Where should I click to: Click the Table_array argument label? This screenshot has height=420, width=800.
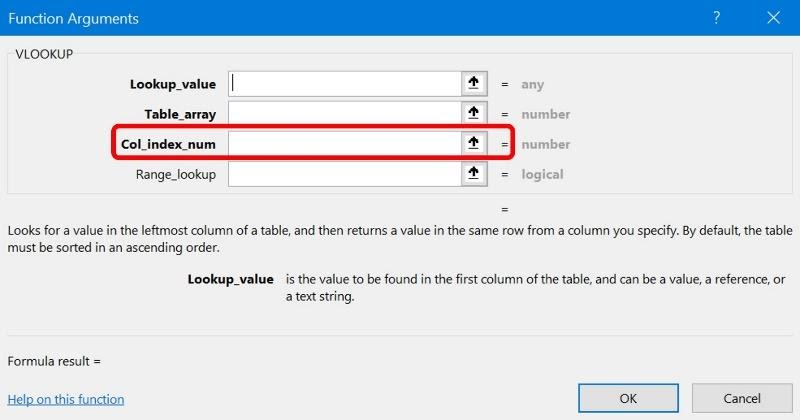pos(179,115)
